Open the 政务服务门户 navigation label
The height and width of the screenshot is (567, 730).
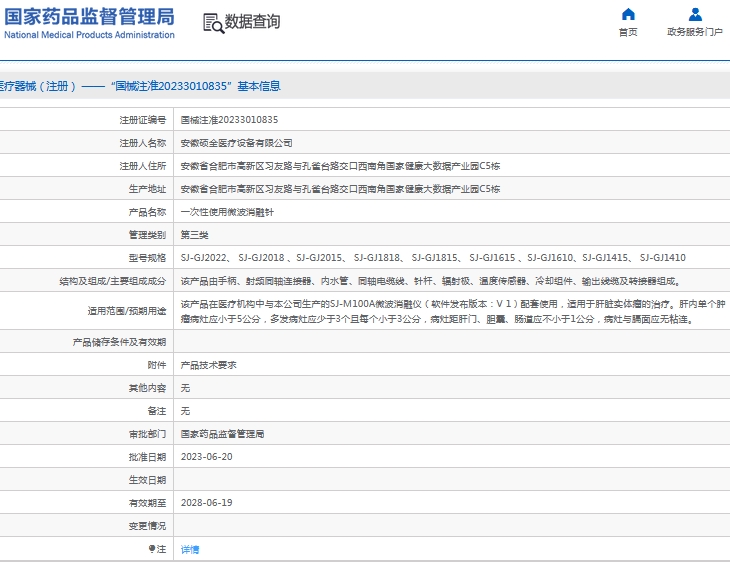(695, 32)
